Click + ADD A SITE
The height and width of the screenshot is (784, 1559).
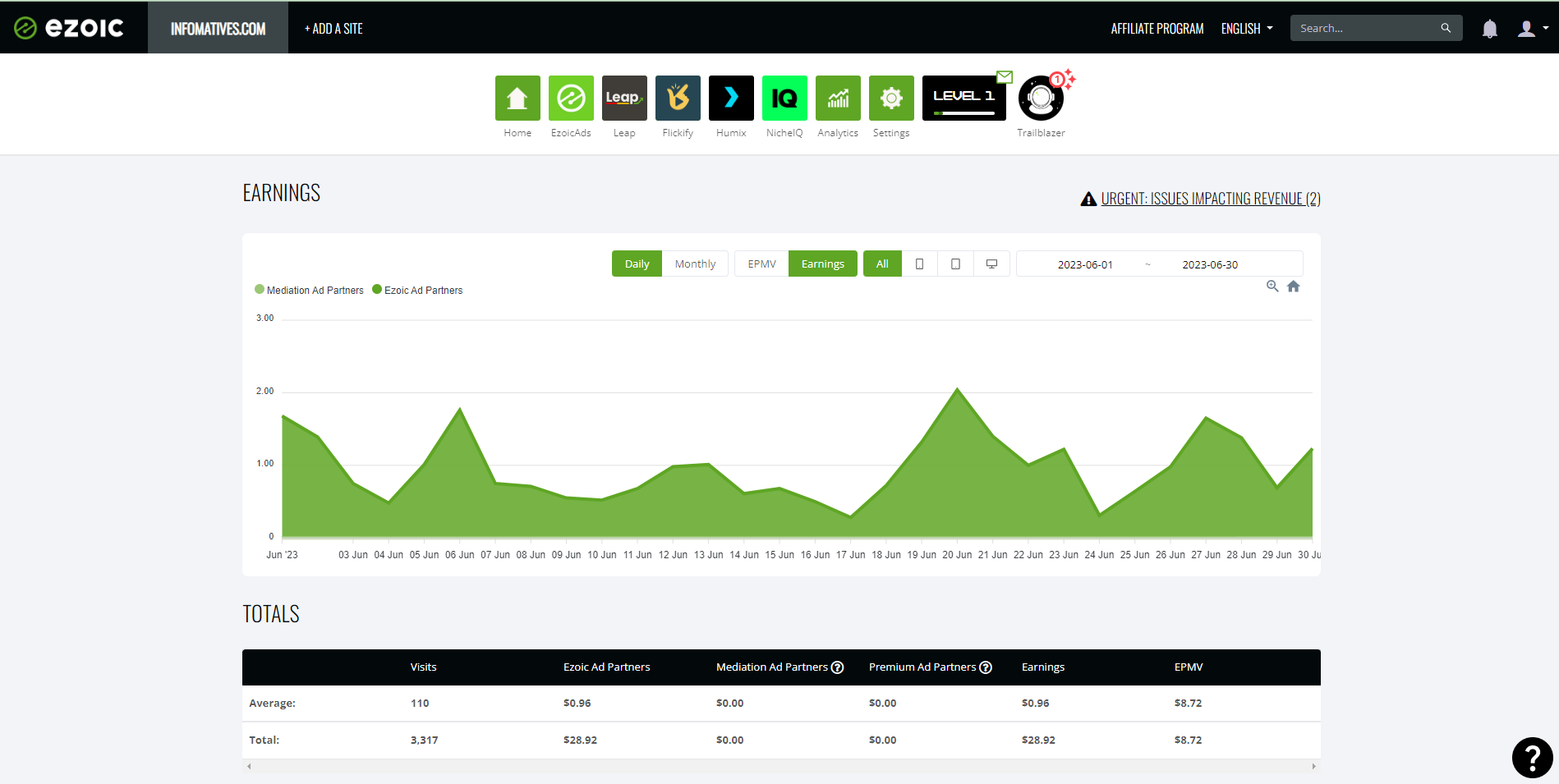(x=333, y=29)
